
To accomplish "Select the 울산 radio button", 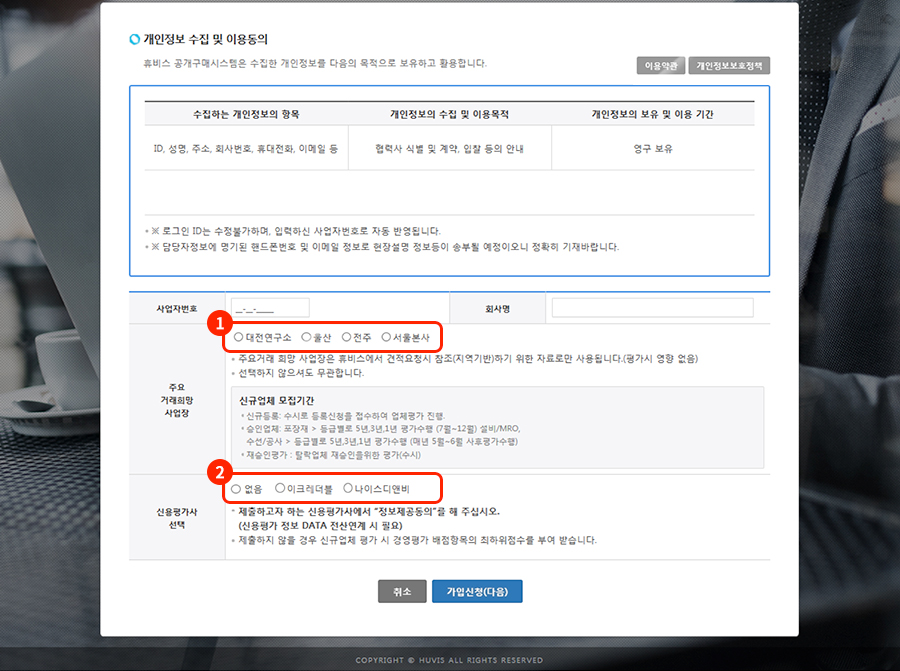I will [306, 337].
